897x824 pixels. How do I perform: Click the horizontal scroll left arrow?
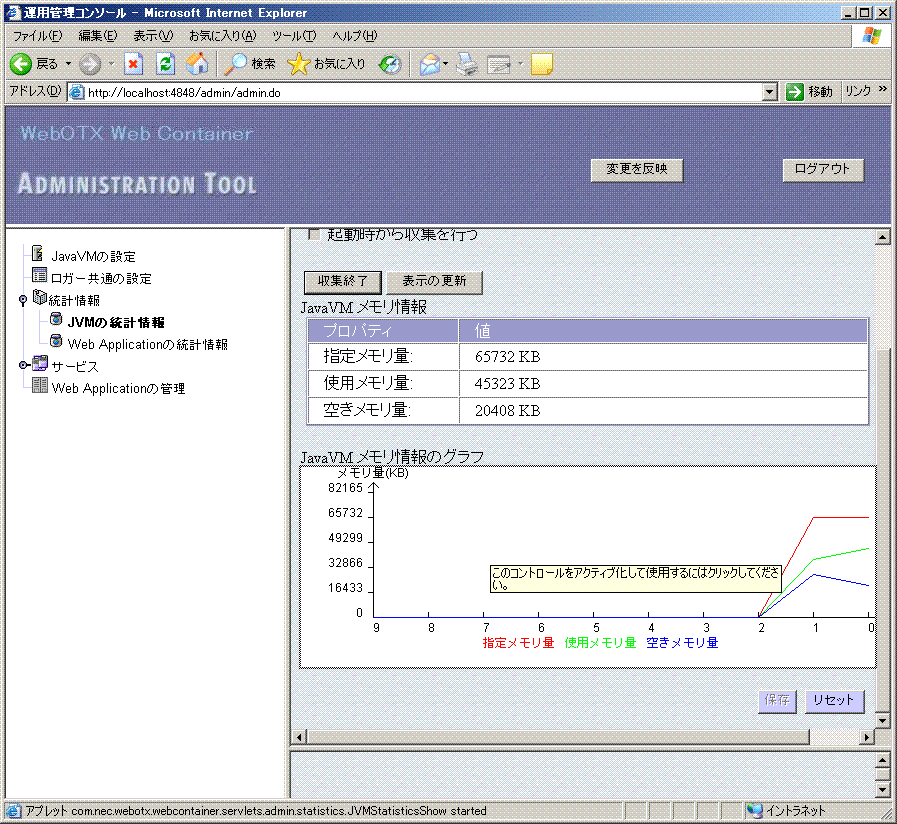(299, 736)
